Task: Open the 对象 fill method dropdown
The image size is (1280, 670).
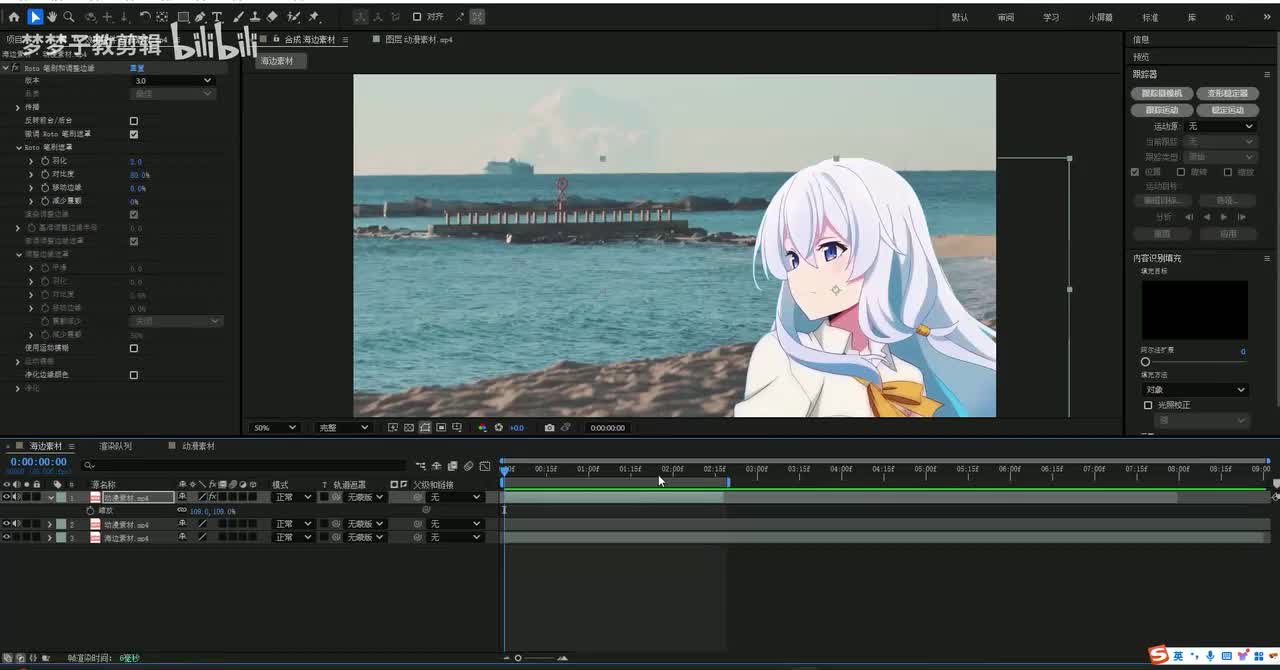Action: (1195, 390)
